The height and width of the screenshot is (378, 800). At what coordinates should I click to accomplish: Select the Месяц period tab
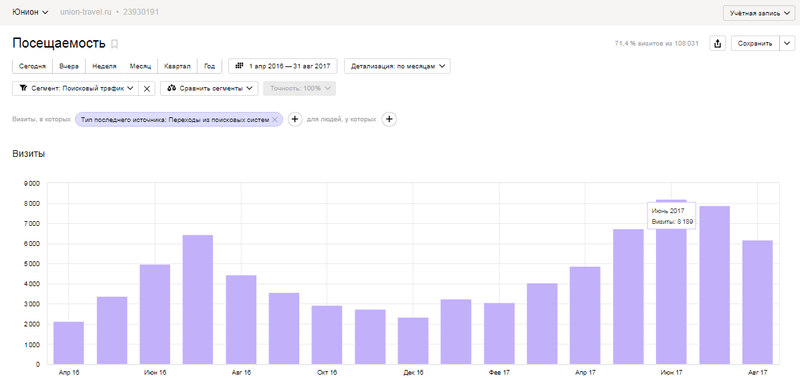click(140, 66)
